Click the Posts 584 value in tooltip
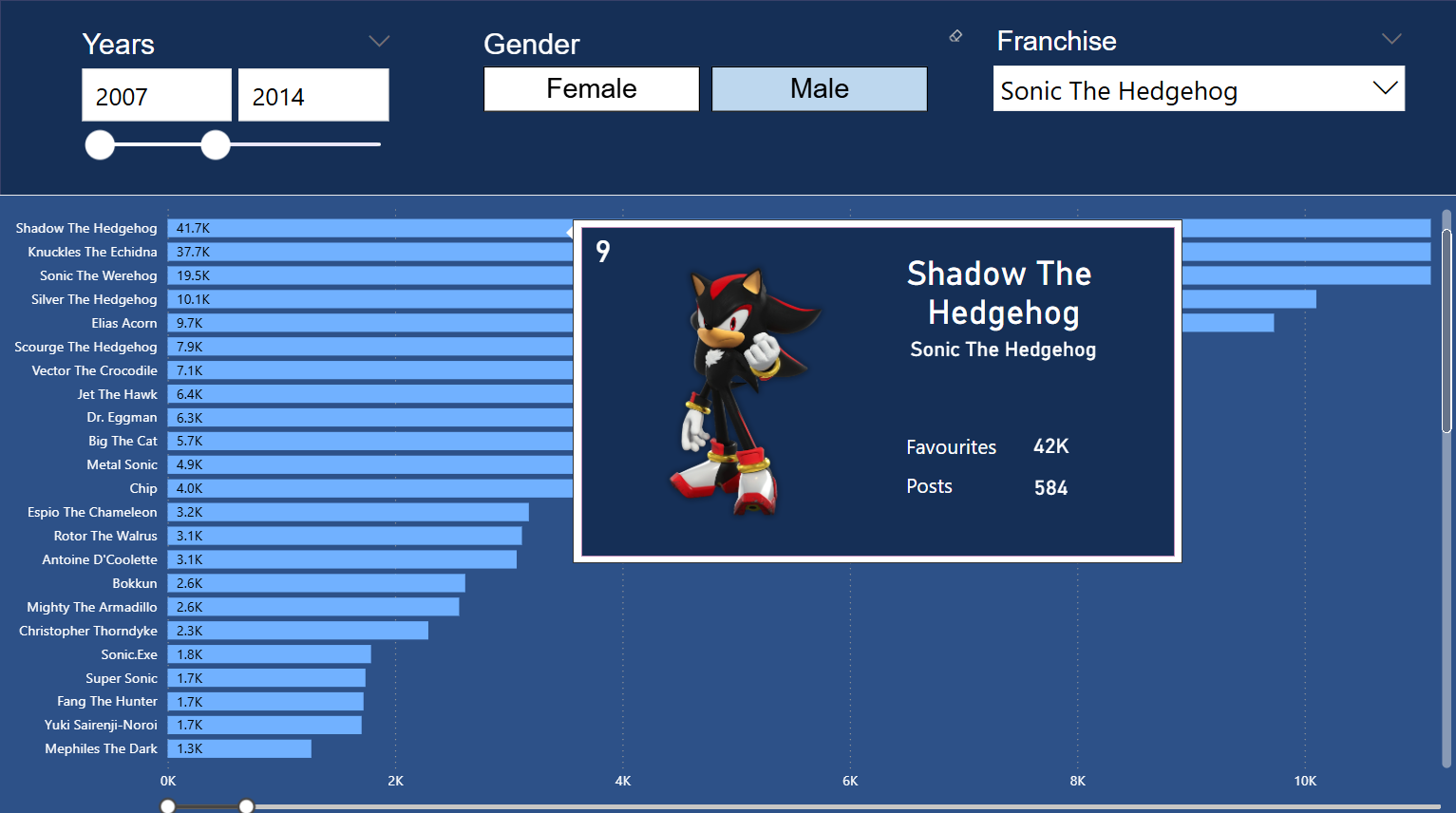Screen dimensions: 1456x813 [x=1050, y=488]
